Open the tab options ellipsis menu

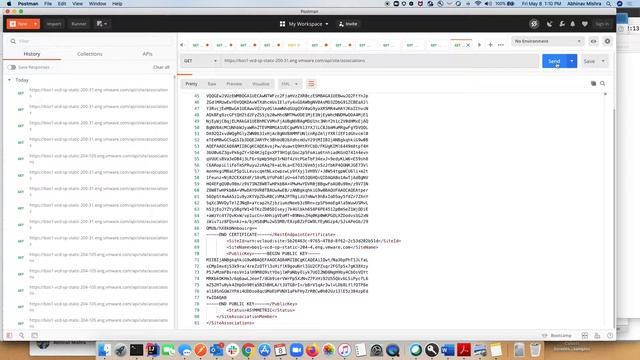tap(501, 45)
